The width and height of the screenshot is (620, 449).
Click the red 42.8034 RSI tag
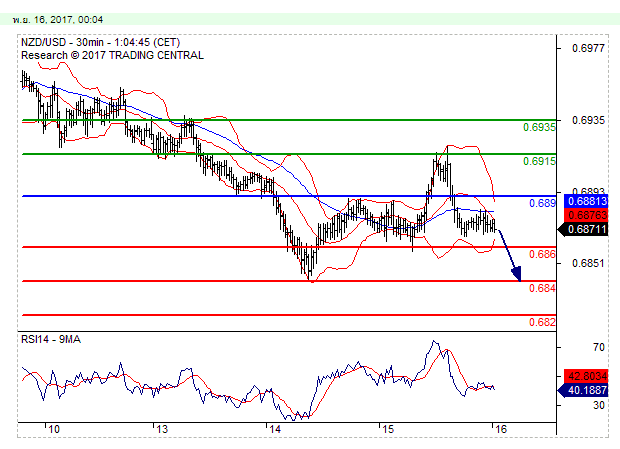(x=586, y=375)
